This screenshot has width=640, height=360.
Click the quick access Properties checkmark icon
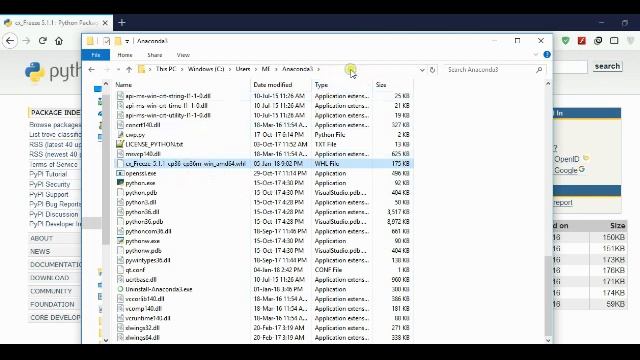(107, 41)
